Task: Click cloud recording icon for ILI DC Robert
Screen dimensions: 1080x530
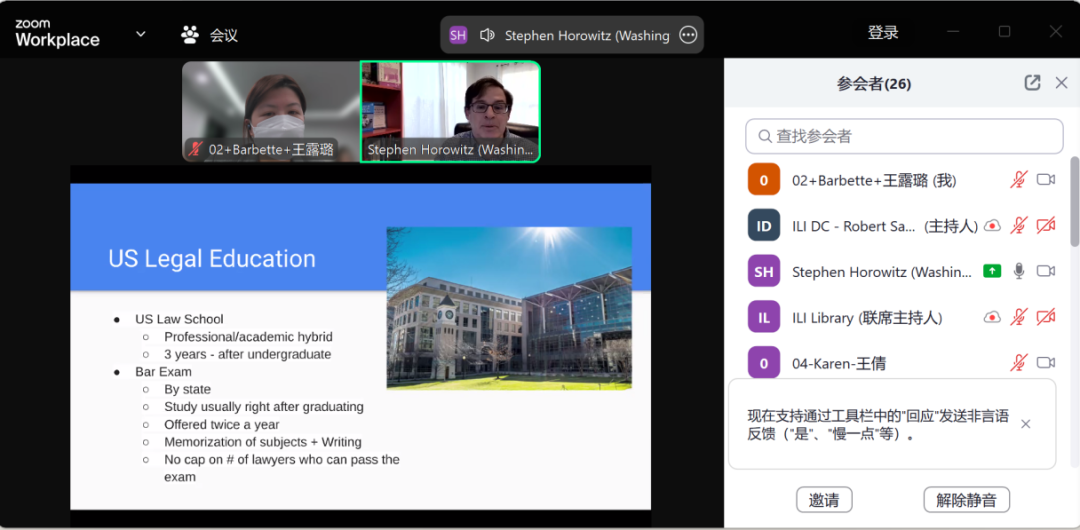Action: point(992,225)
